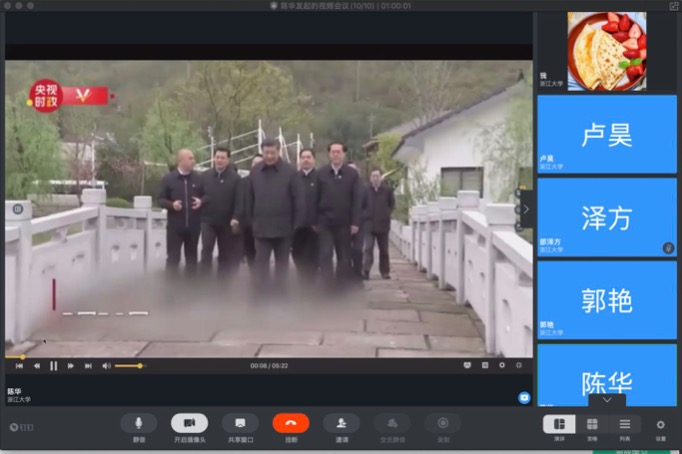Switch to the 列表 list layout view
This screenshot has height=454, width=682.
point(625,424)
